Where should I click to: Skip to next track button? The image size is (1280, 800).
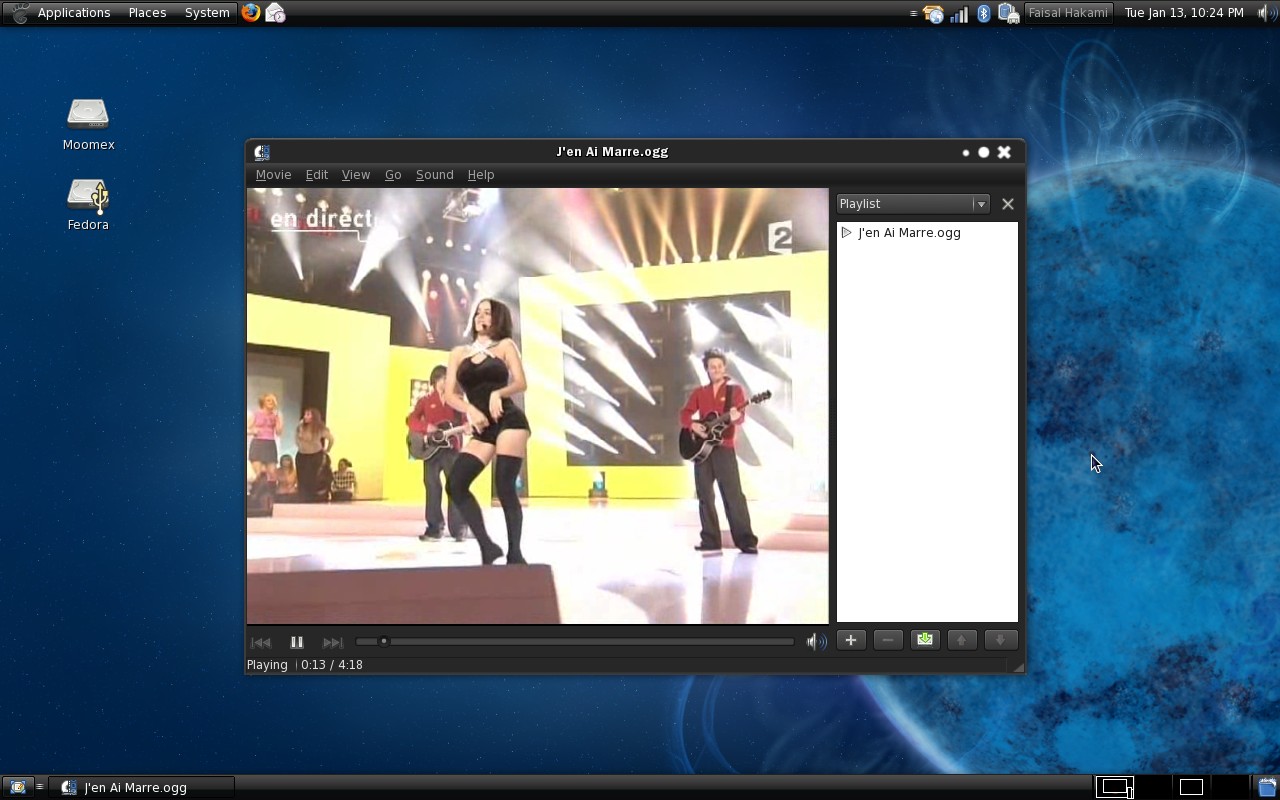(333, 642)
